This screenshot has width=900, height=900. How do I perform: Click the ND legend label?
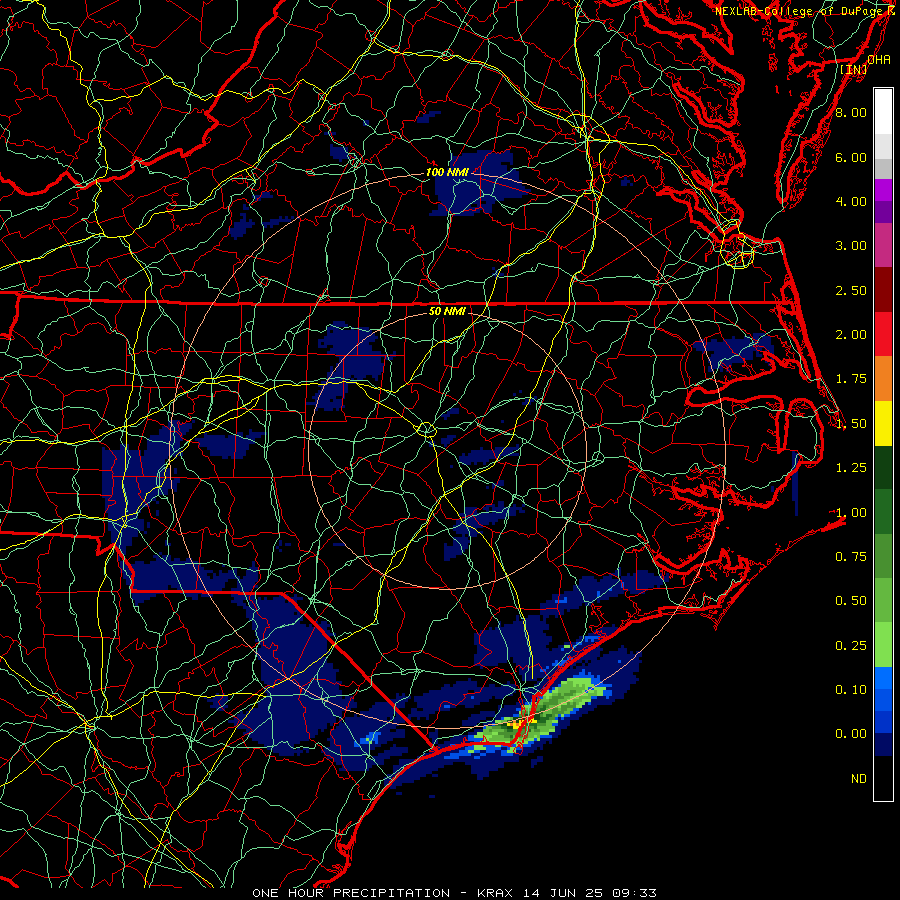[859, 779]
